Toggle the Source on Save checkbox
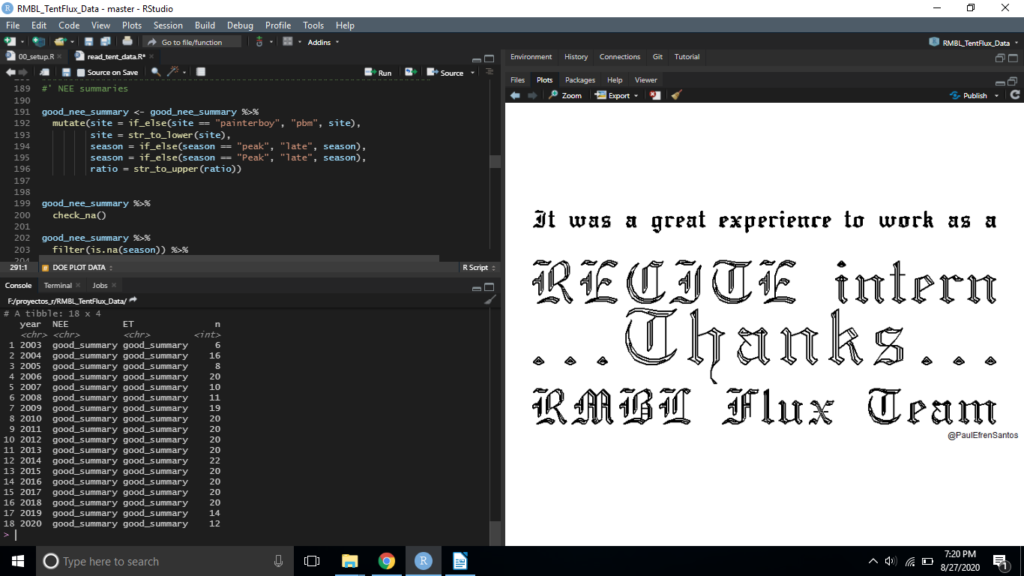 (81, 72)
